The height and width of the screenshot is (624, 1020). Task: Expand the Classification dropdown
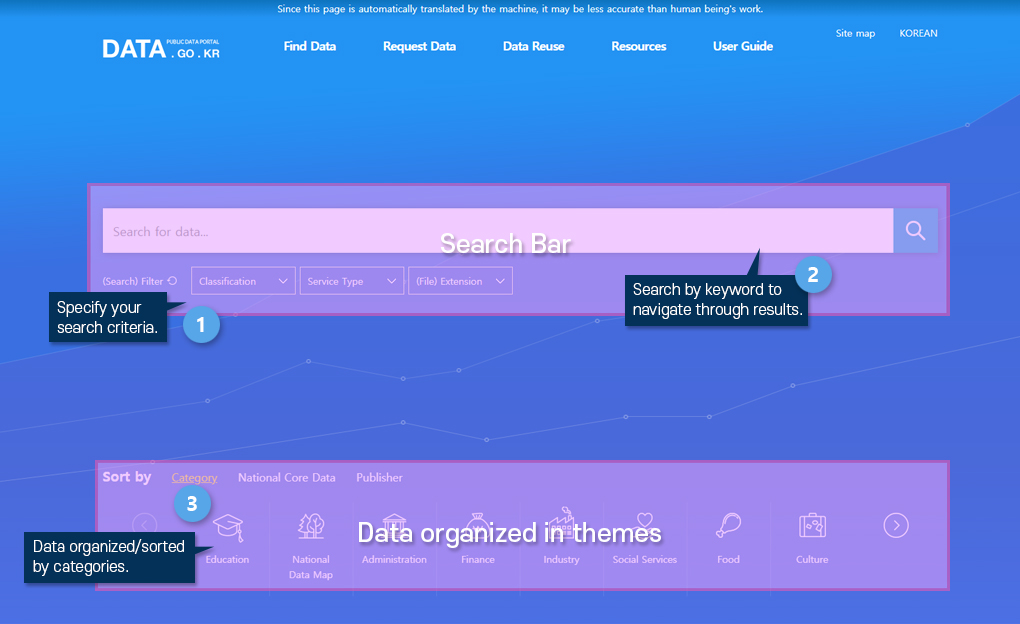click(243, 281)
